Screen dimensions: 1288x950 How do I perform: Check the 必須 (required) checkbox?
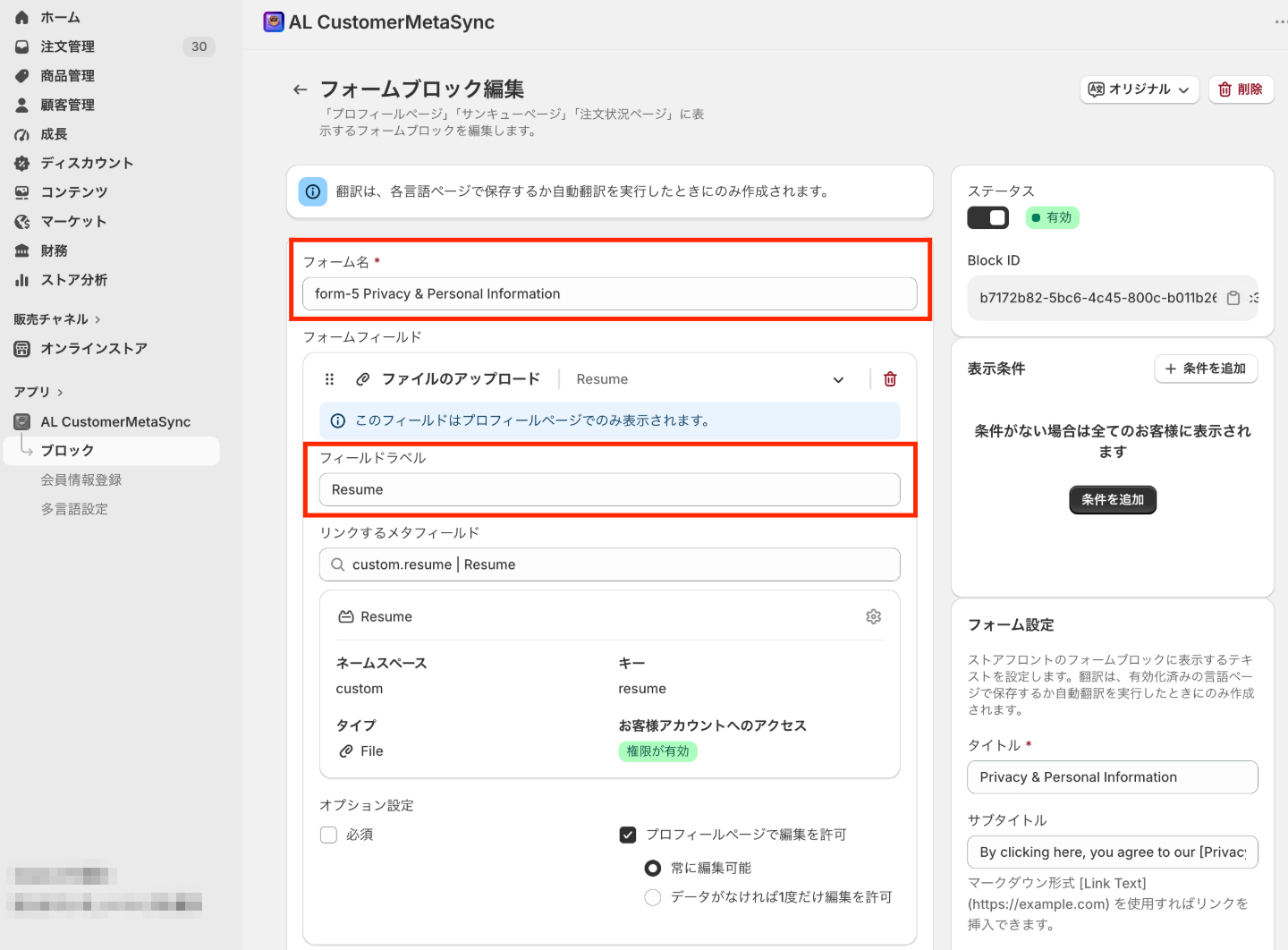click(329, 835)
